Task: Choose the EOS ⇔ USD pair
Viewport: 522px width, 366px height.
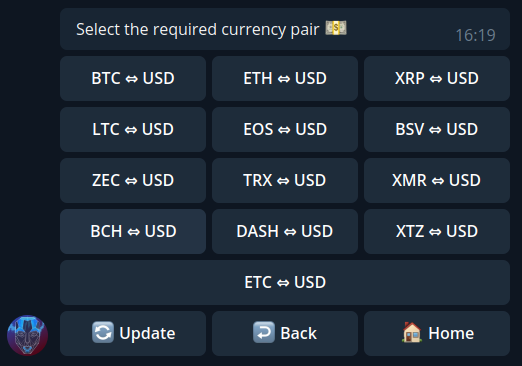Action: coord(285,129)
